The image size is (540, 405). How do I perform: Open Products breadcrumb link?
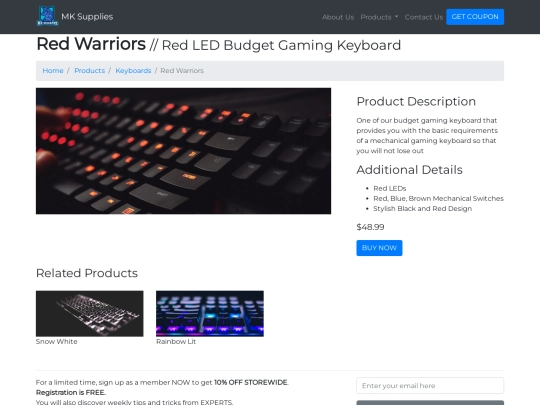[90, 71]
